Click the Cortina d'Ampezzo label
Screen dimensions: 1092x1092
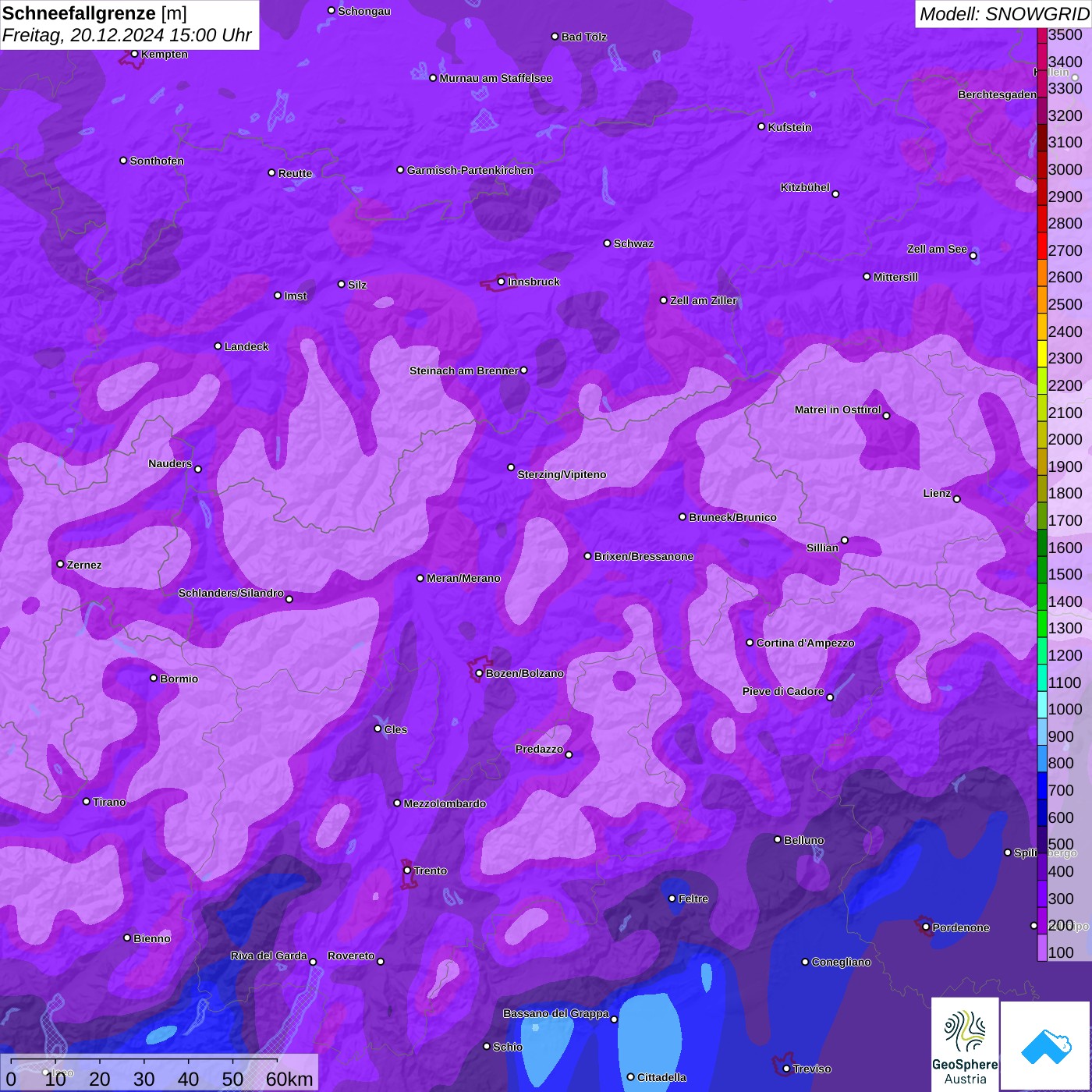click(806, 643)
